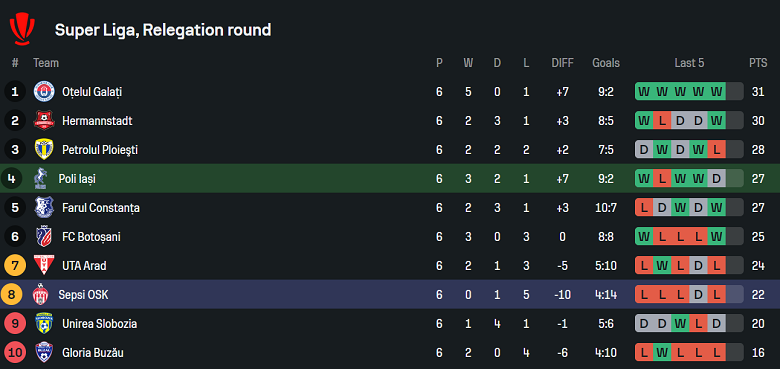Select the Hermannstadt team badge
The width and height of the screenshot is (780, 369).
point(44,121)
